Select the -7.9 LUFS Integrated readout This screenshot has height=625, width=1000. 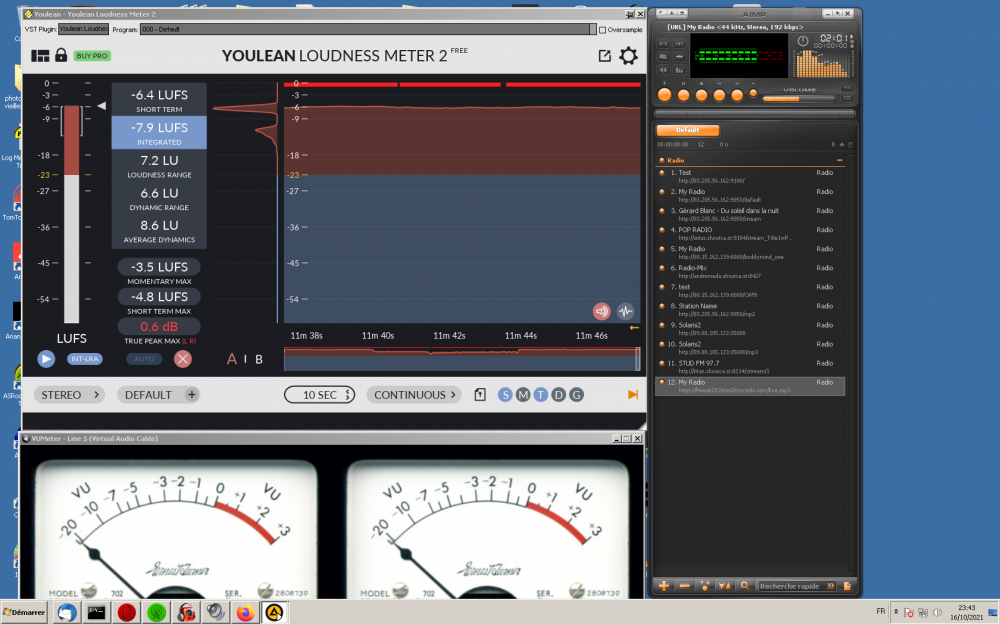click(x=159, y=133)
